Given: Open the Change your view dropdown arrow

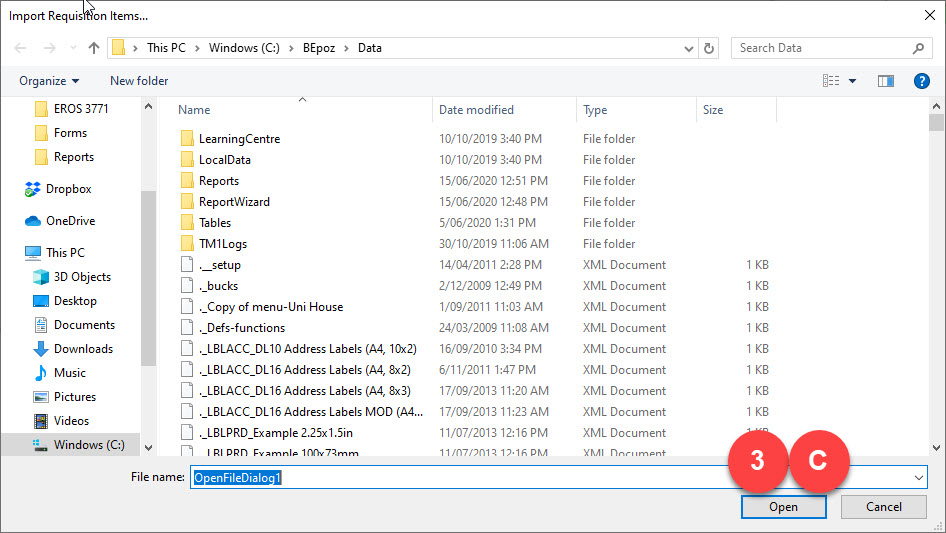Looking at the screenshot, I should click(852, 81).
